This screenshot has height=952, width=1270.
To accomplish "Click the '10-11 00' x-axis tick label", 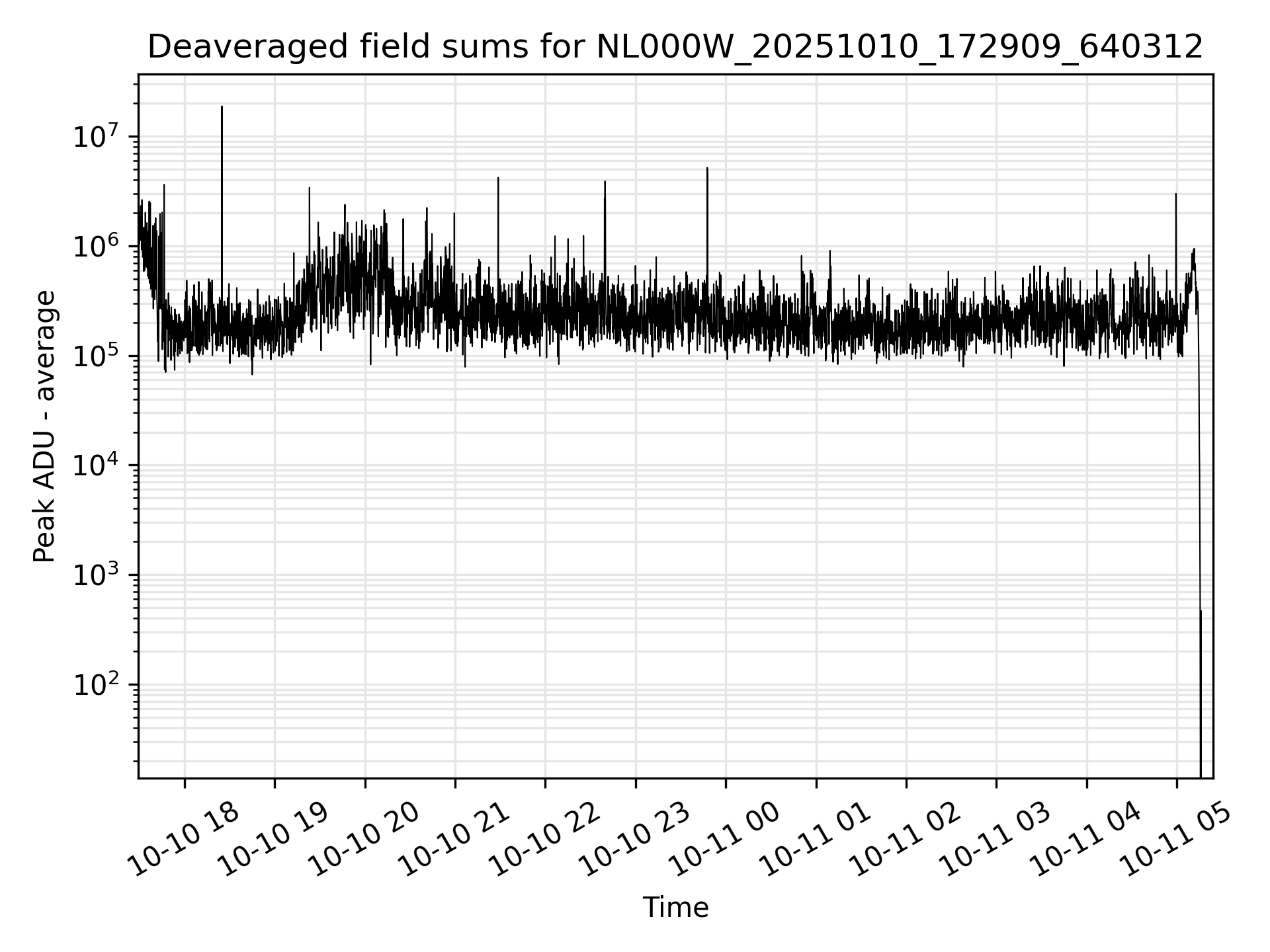I will point(725,840).
